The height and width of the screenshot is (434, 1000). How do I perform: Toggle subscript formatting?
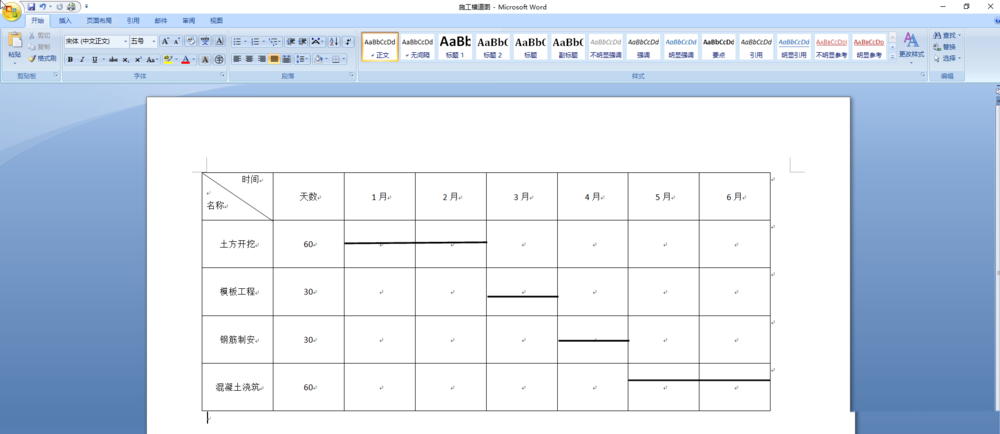coord(126,60)
